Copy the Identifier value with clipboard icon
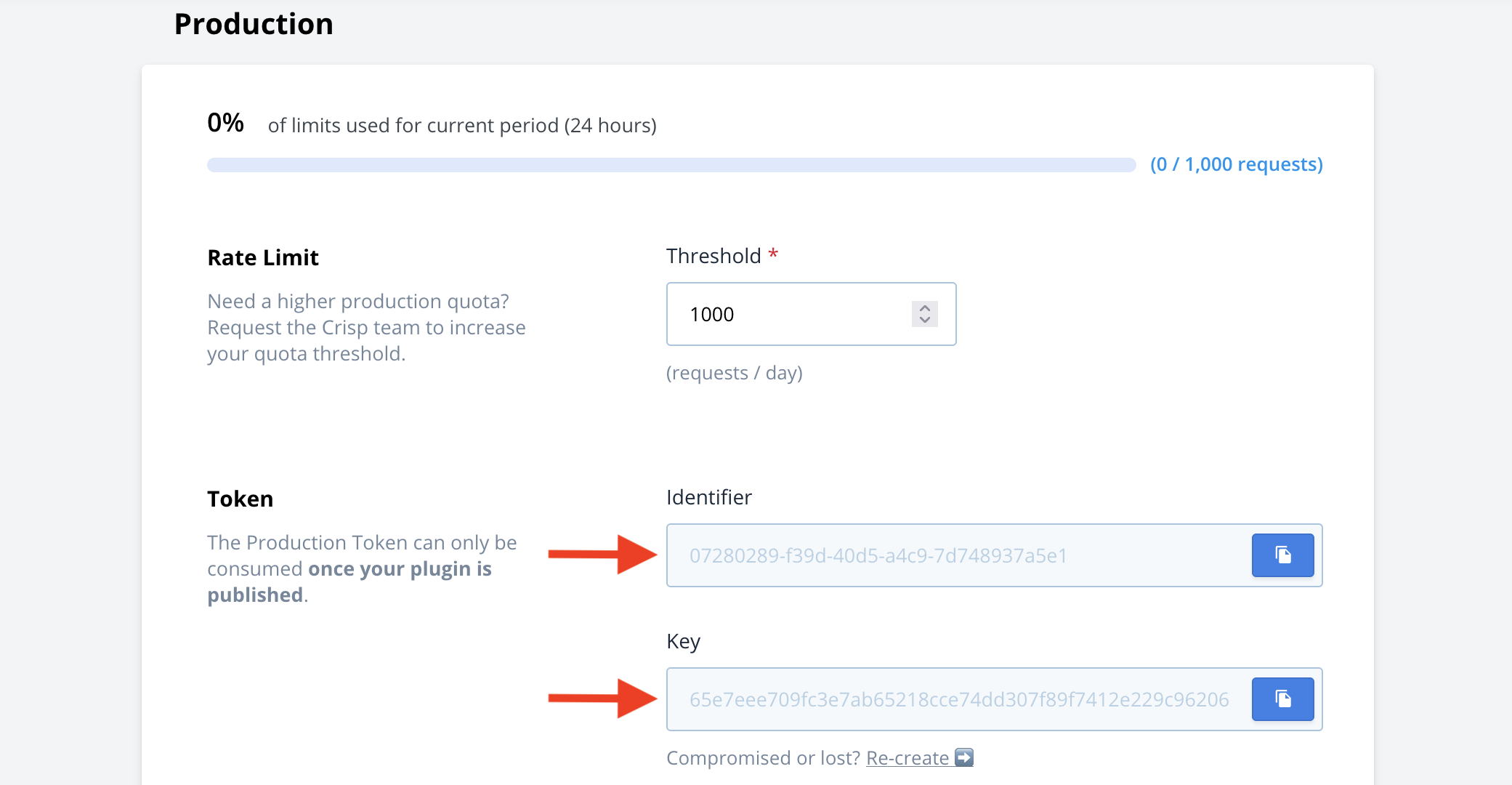This screenshot has height=785, width=1512. click(x=1282, y=555)
